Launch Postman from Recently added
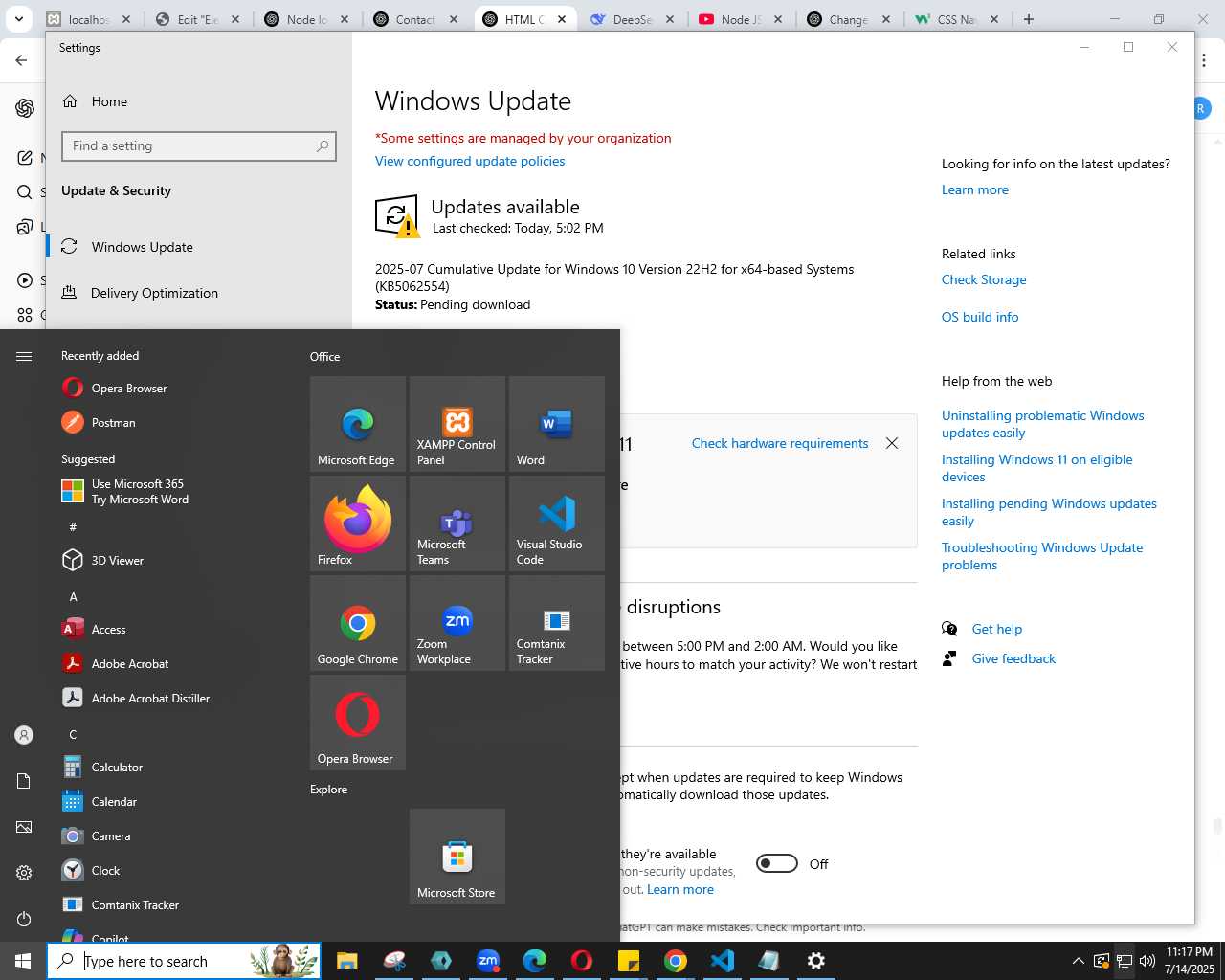Viewport: 1225px width, 980px height. click(x=172, y=422)
